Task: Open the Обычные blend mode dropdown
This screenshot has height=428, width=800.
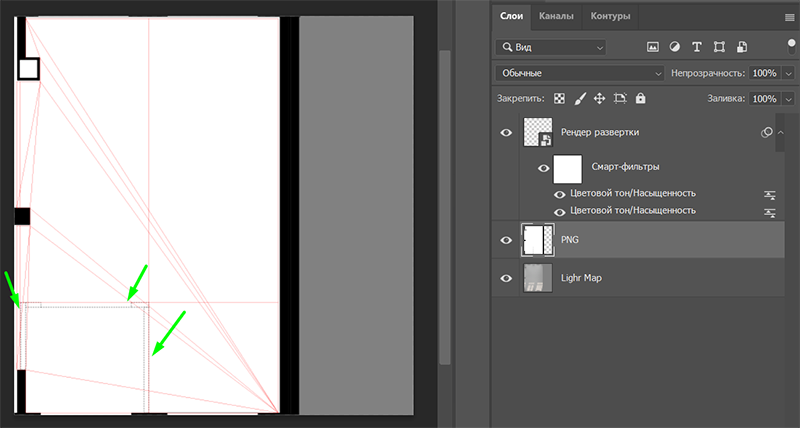Action: (x=580, y=73)
